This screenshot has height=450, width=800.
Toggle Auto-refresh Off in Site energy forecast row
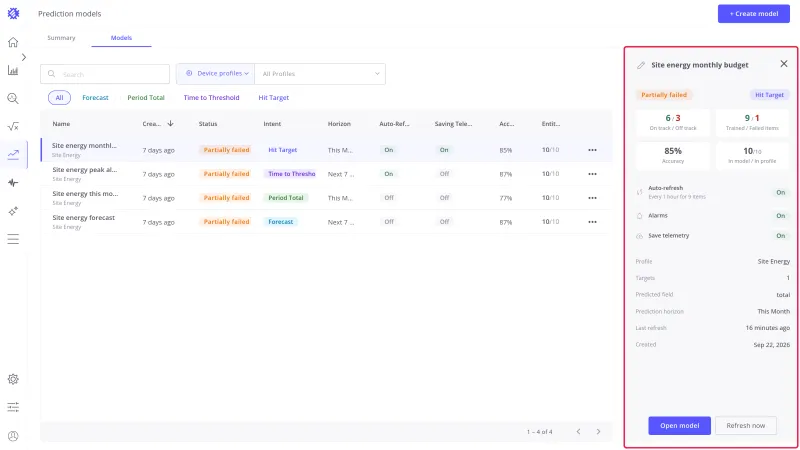[389, 222]
